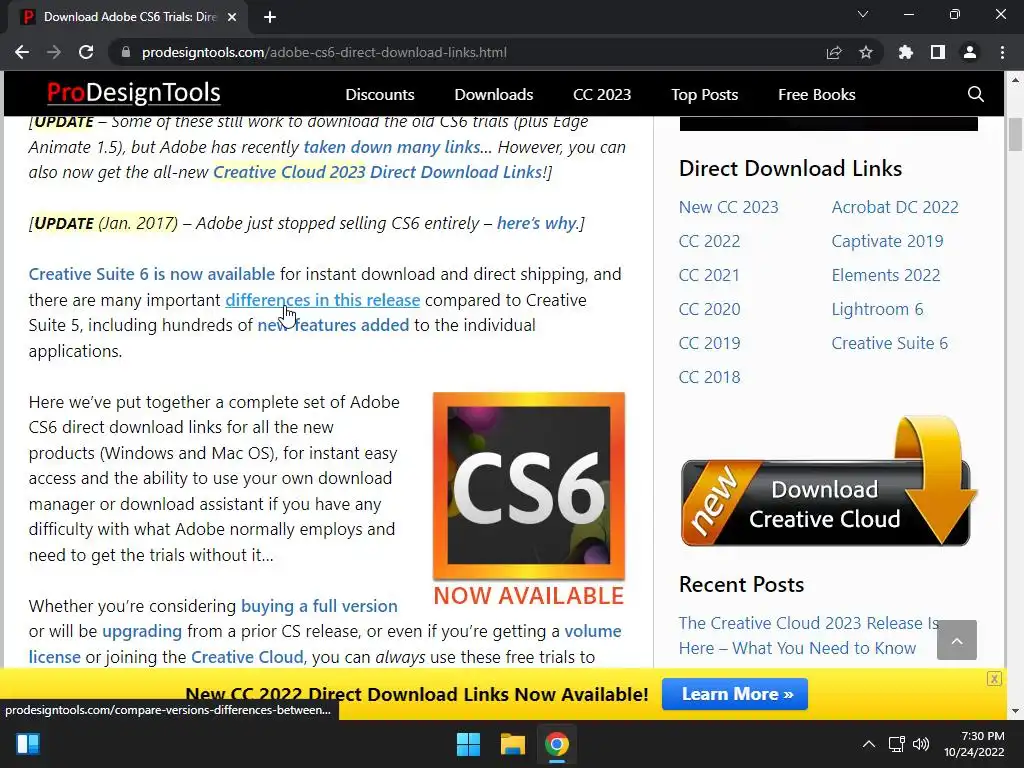Open a new tab with plus icon
Viewport: 1024px width, 768px height.
270,17
